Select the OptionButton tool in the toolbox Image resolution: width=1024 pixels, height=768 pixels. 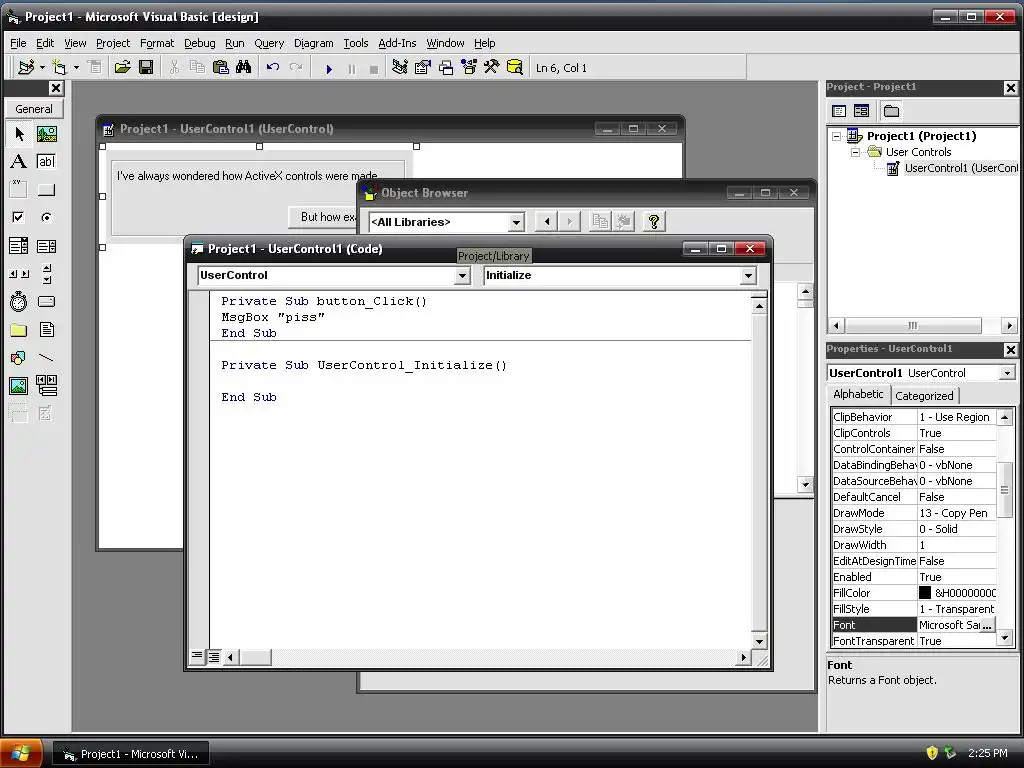(x=46, y=217)
